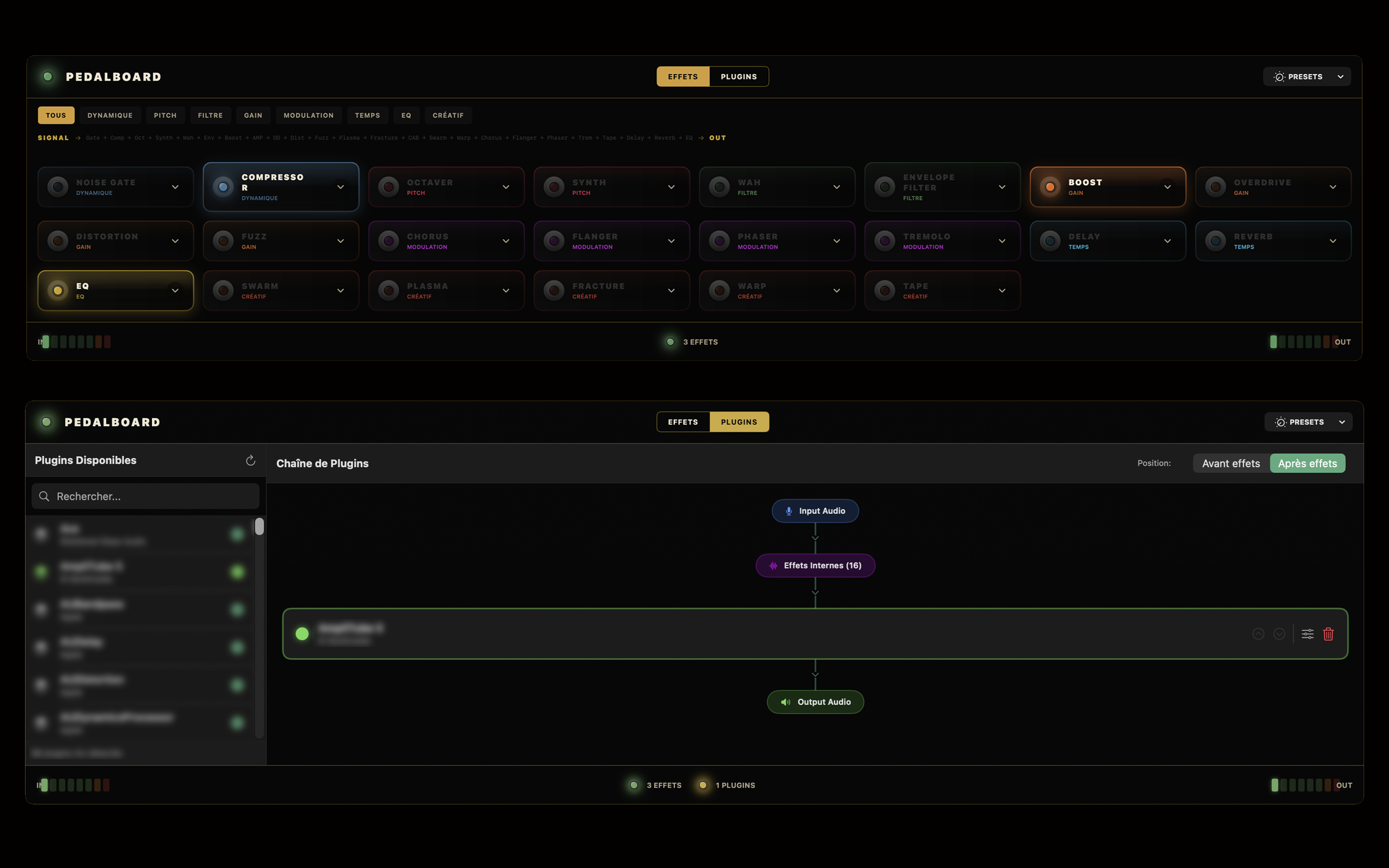Move the chained plugin up with arrow icon
Viewport: 1389px width, 868px height.
point(1258,634)
